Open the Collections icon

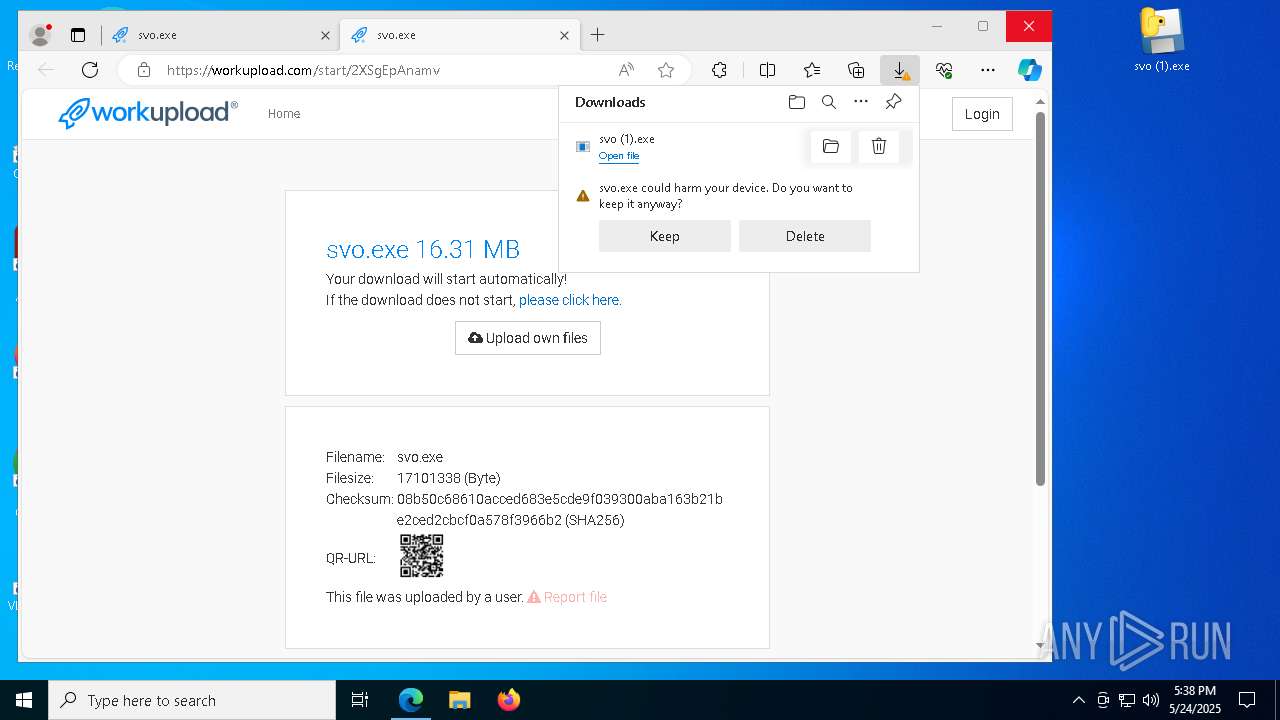pyautogui.click(x=856, y=70)
